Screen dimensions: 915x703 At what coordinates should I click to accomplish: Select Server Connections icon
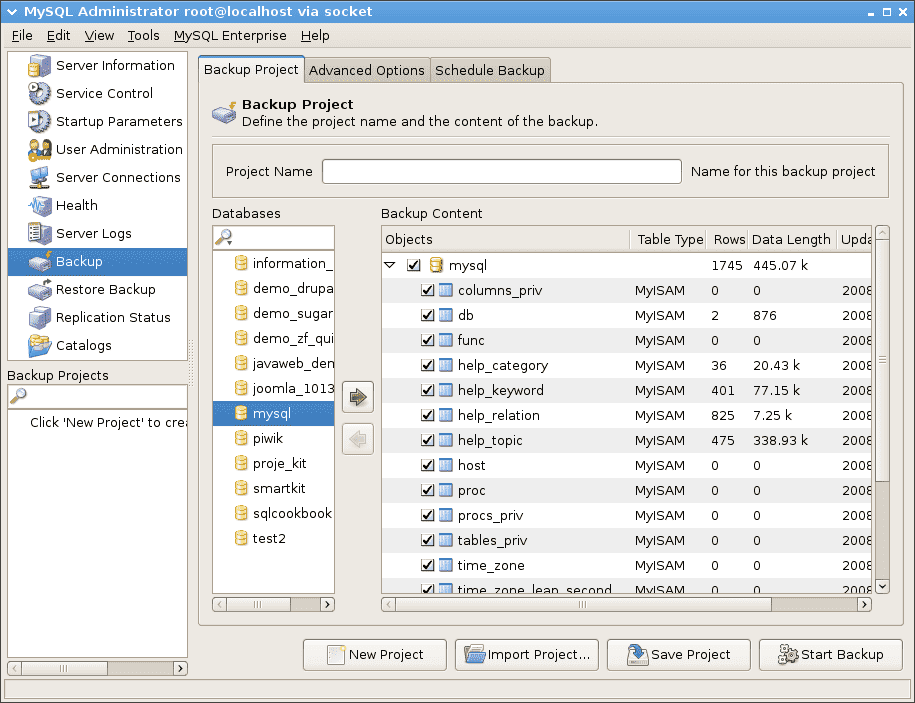click(x=39, y=177)
